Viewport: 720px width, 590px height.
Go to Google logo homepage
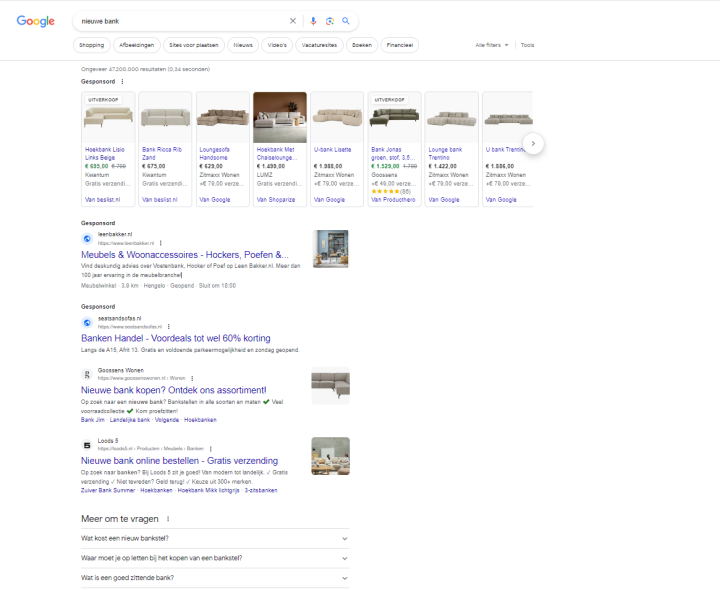click(35, 21)
